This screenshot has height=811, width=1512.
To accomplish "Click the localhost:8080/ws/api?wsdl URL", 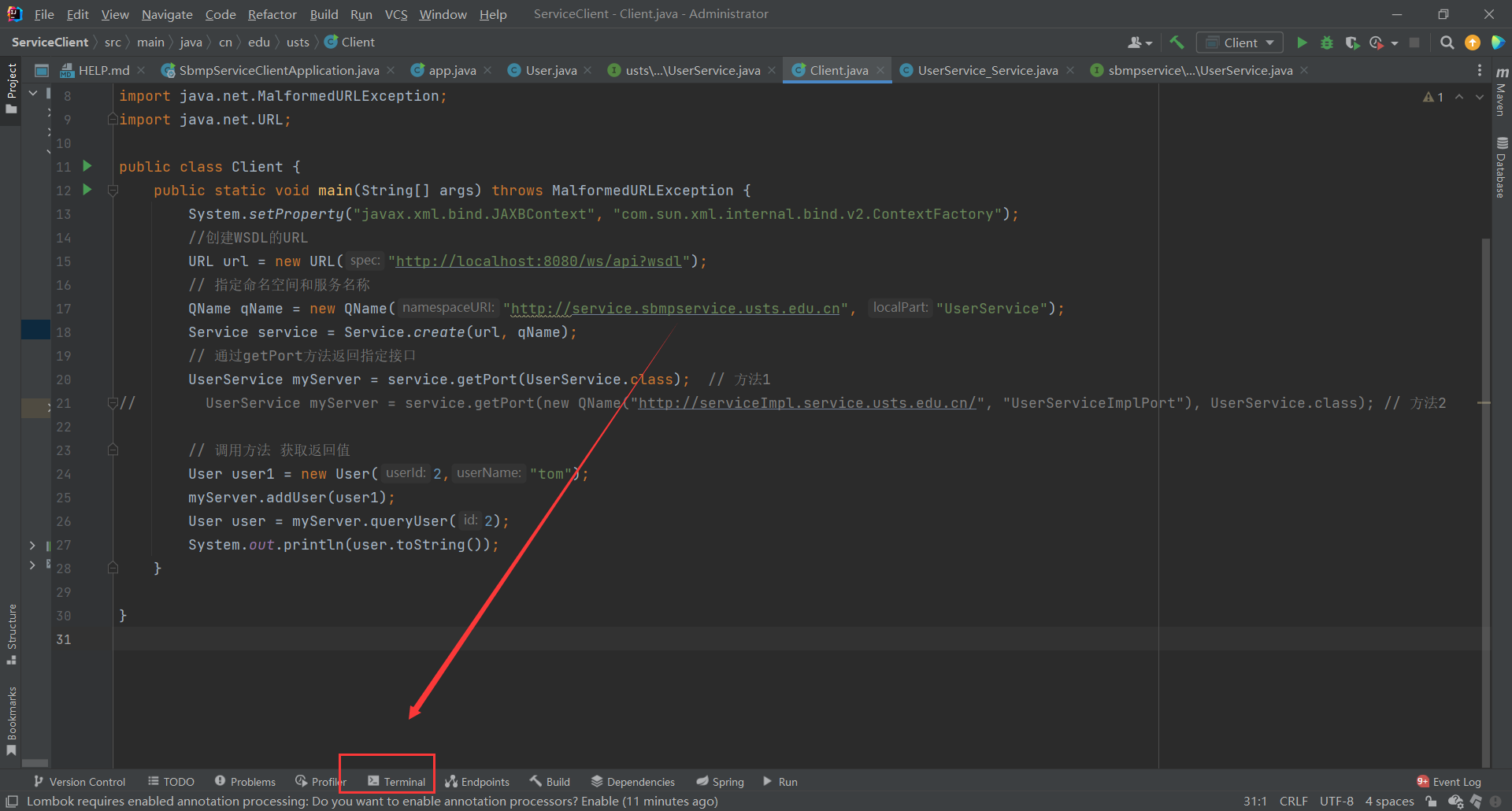I will (x=538, y=261).
